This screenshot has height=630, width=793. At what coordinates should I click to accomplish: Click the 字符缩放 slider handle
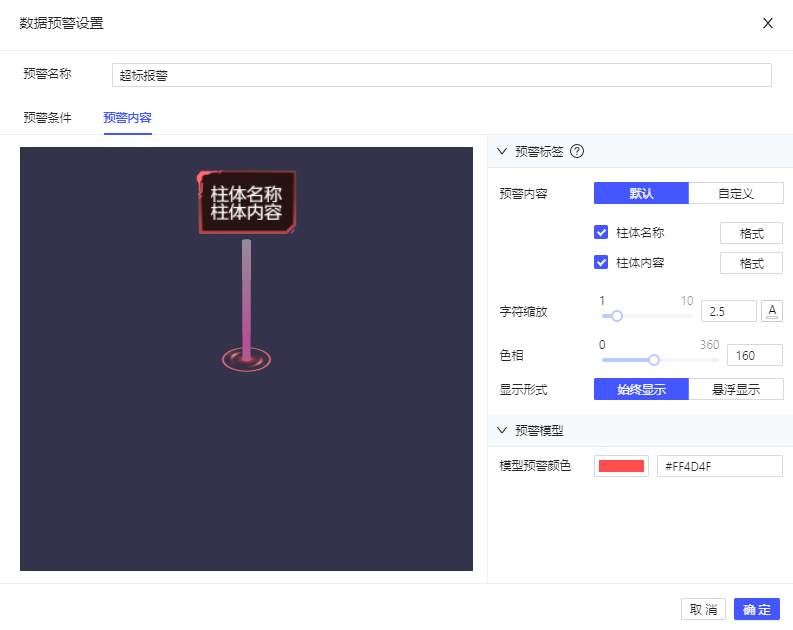616,316
